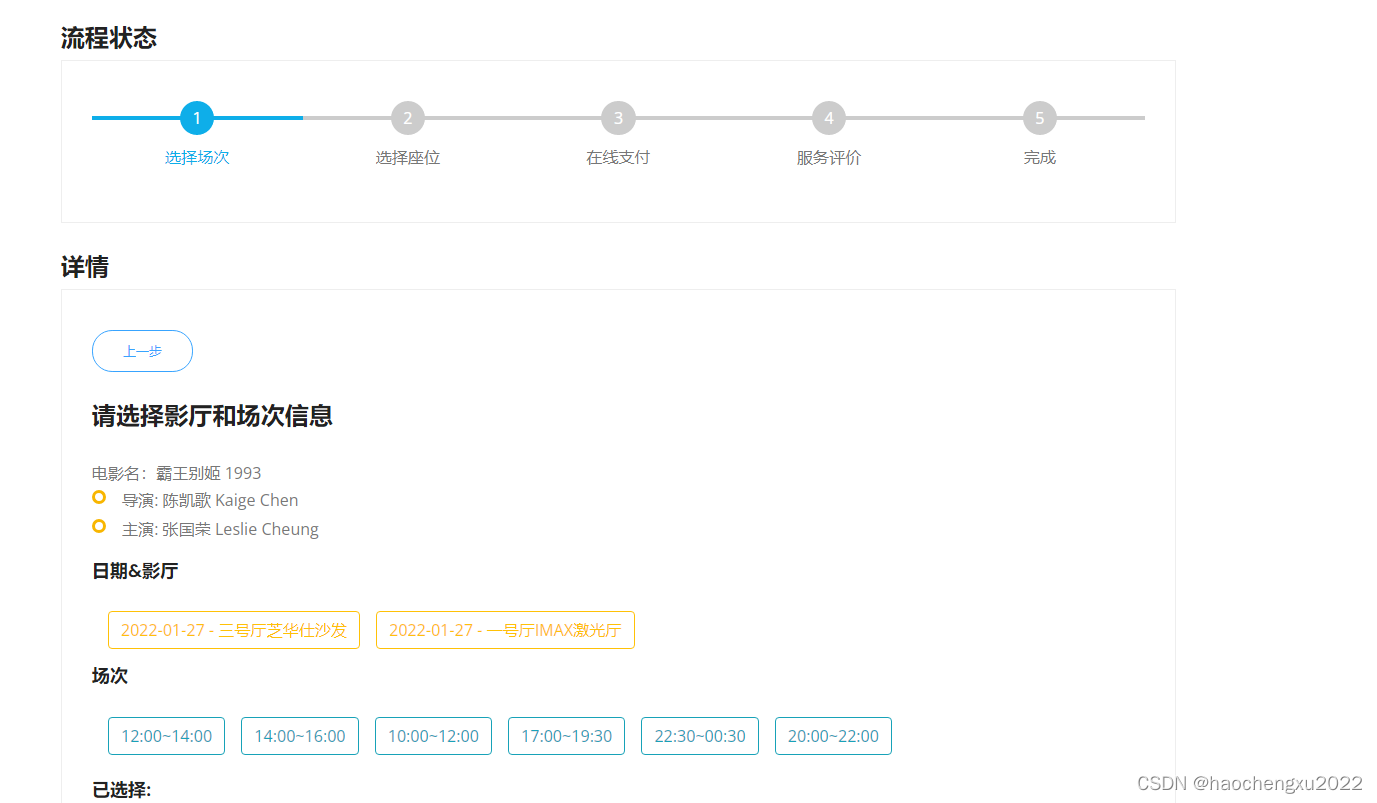The height and width of the screenshot is (803, 1377).
Task: Click the 请选择影厅和场次信息 heading
Action: click(x=212, y=416)
